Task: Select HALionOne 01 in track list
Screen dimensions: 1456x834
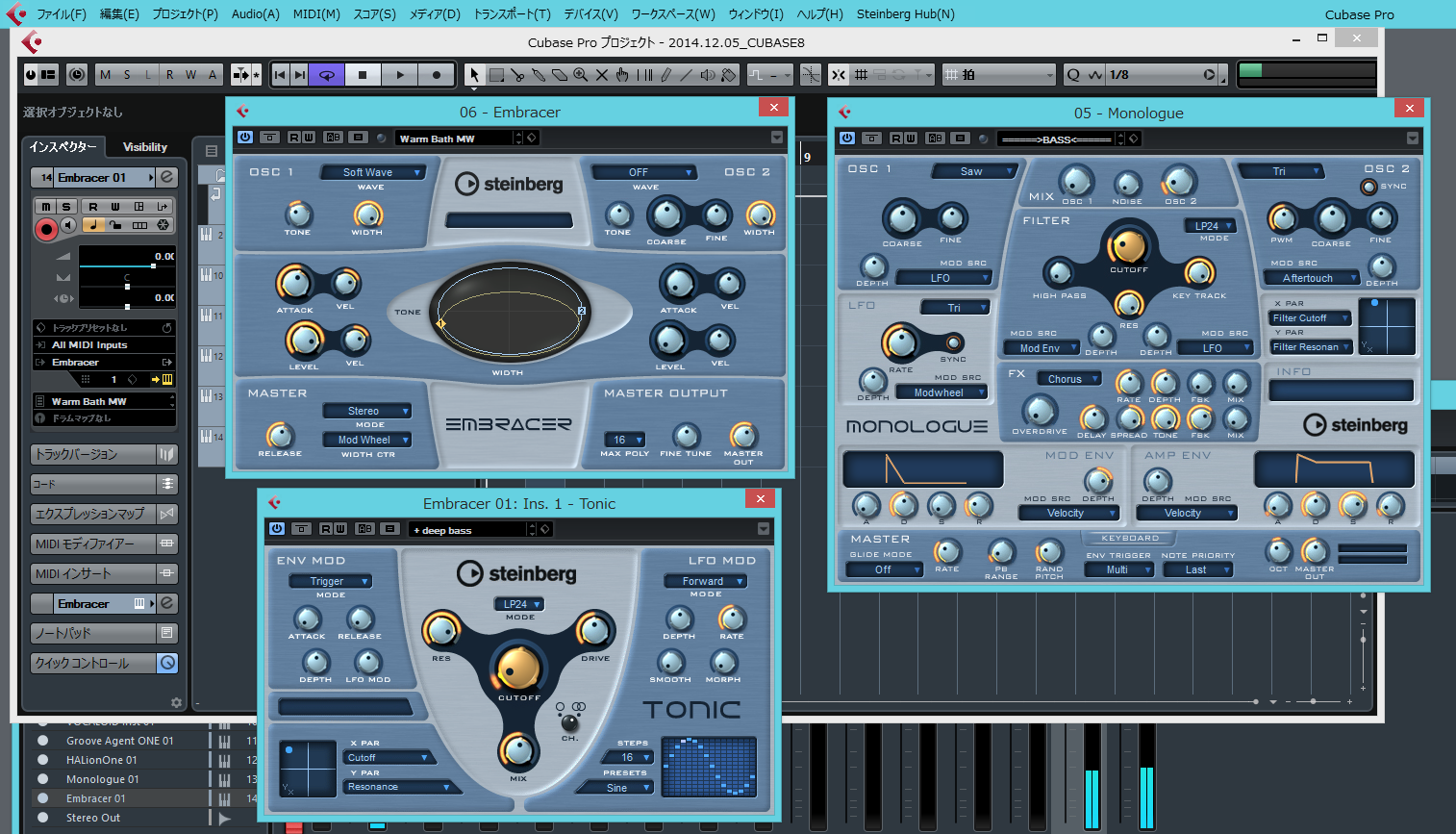Action: click(x=102, y=760)
